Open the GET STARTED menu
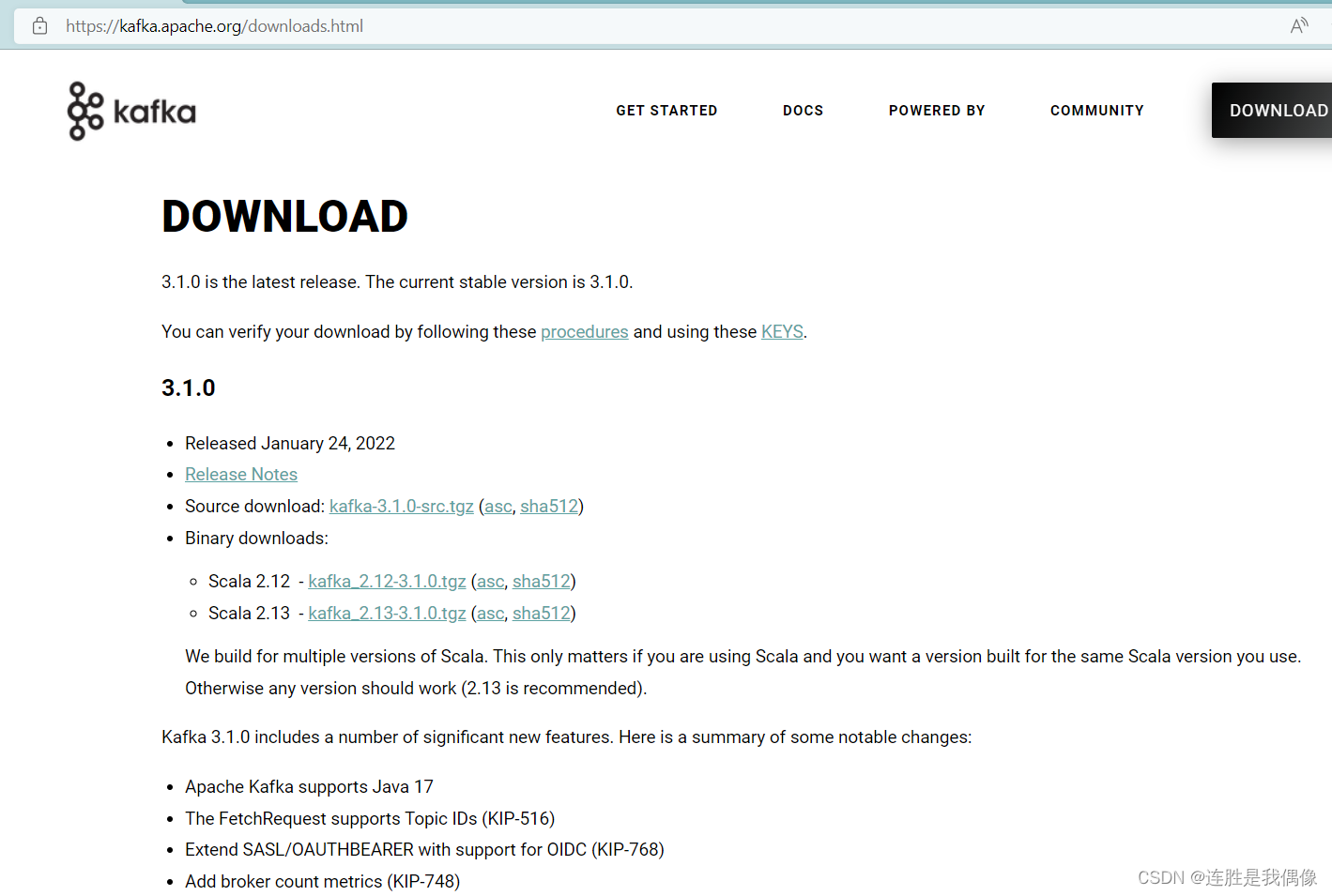 tap(666, 111)
